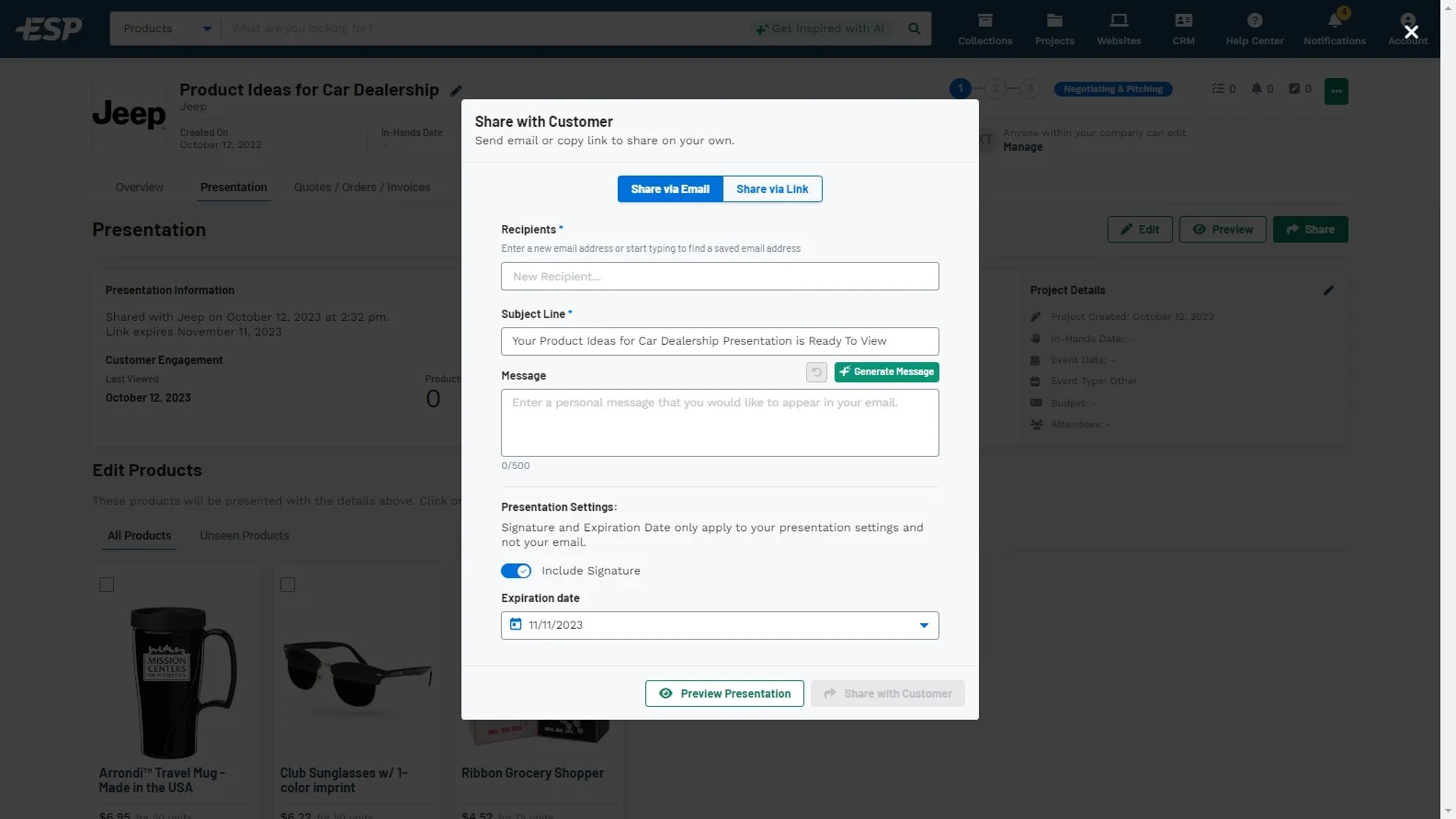Open the green more options menu button
Screen dimensions: 1456x819
(1337, 91)
